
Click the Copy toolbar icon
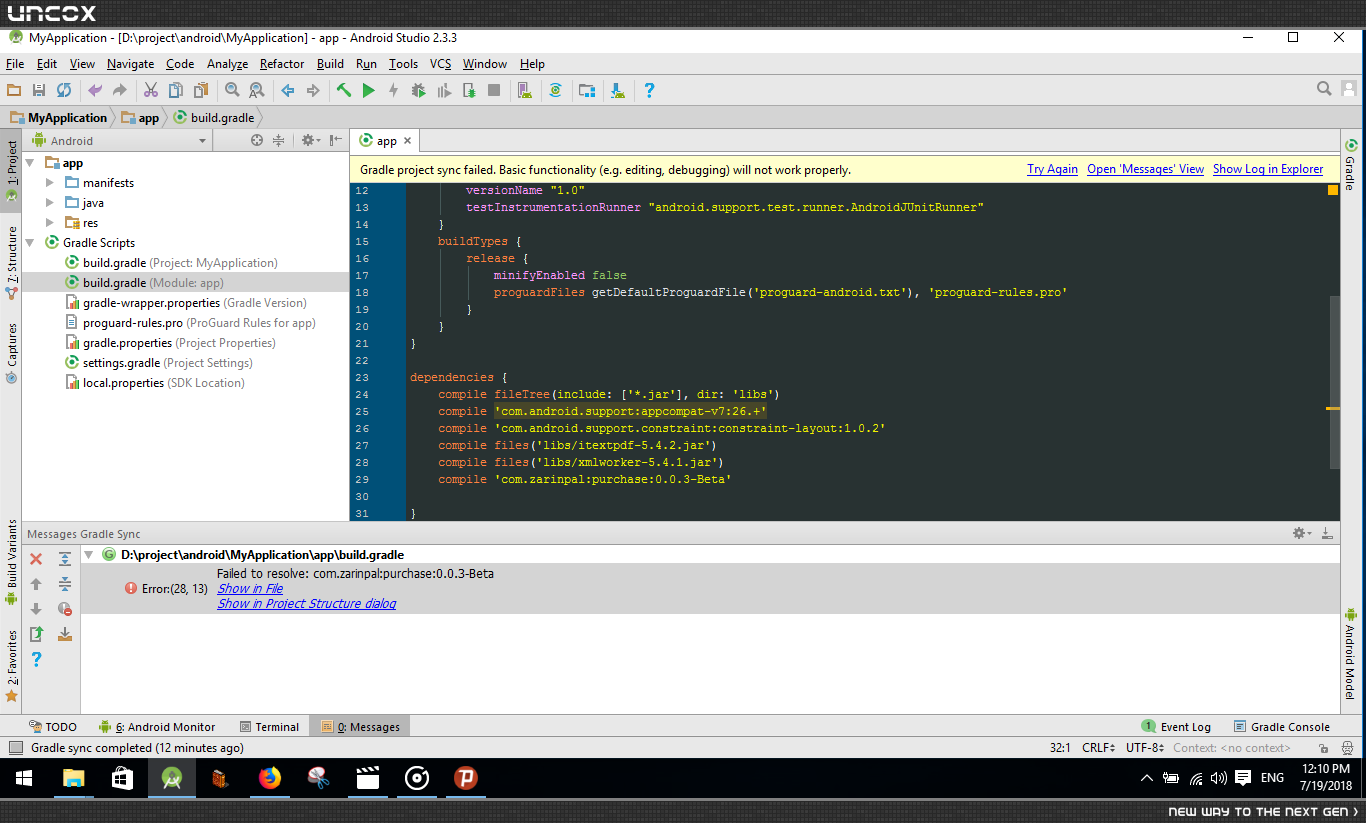point(176,90)
